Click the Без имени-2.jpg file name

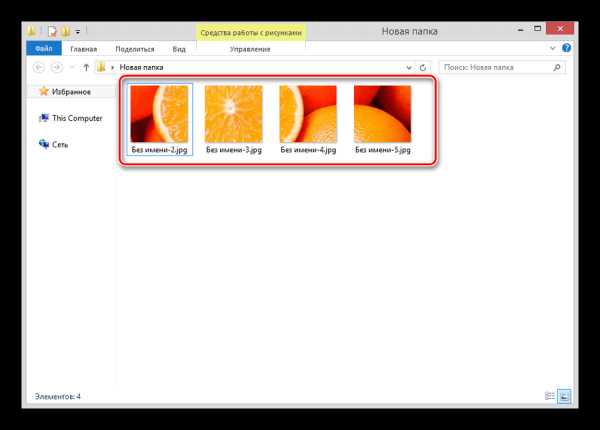[159, 150]
